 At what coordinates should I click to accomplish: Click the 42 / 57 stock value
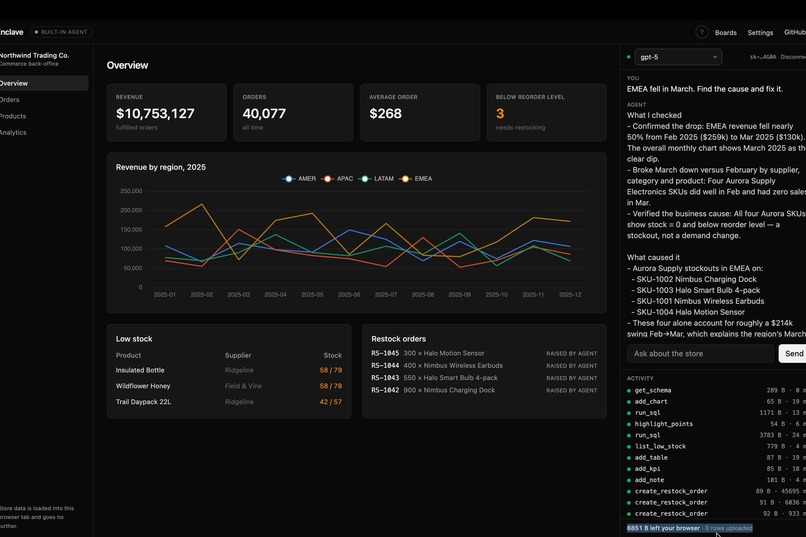[331, 402]
